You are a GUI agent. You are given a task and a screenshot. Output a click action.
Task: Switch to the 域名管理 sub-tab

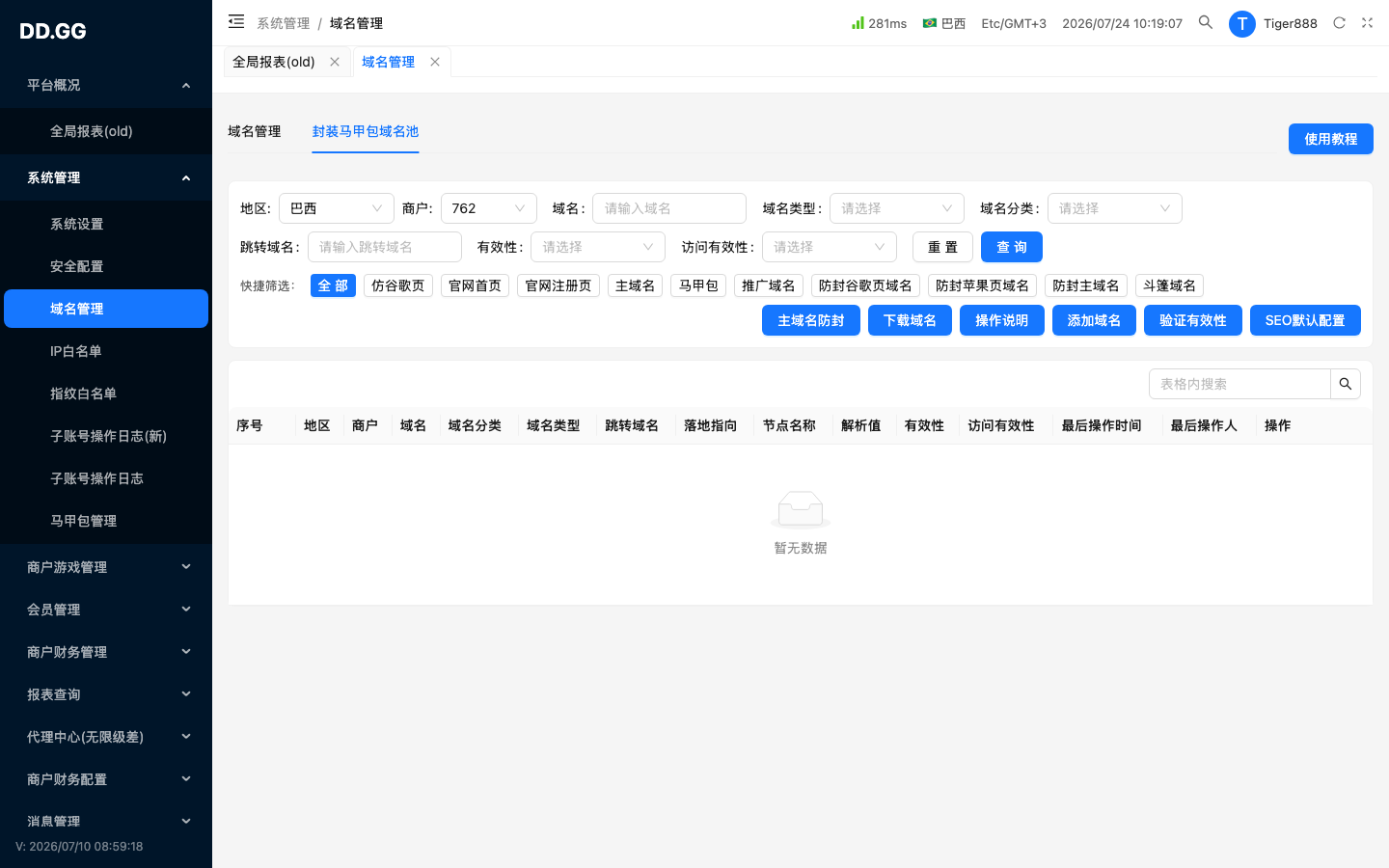click(x=255, y=131)
